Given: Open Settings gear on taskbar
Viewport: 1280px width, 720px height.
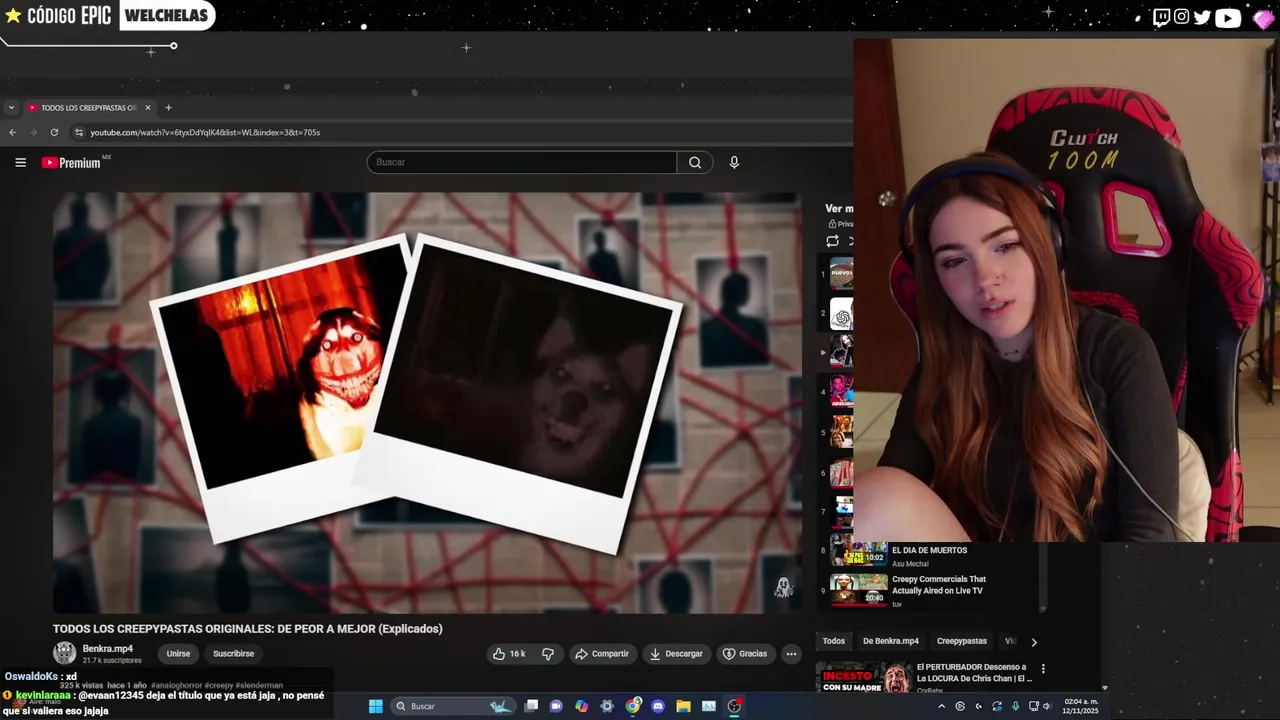Looking at the screenshot, I should [x=607, y=706].
